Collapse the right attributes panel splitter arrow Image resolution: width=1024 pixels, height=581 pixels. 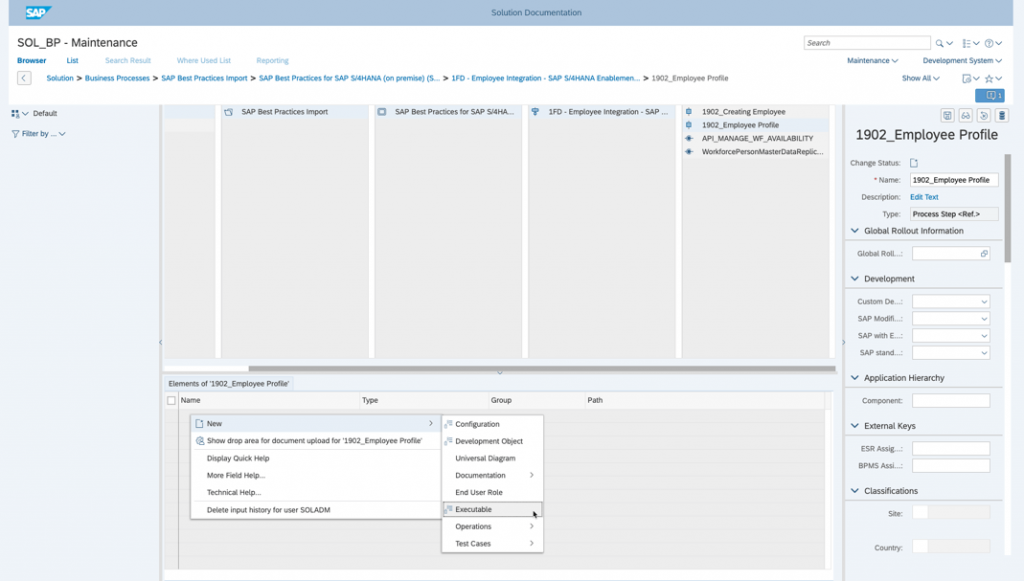coord(843,342)
